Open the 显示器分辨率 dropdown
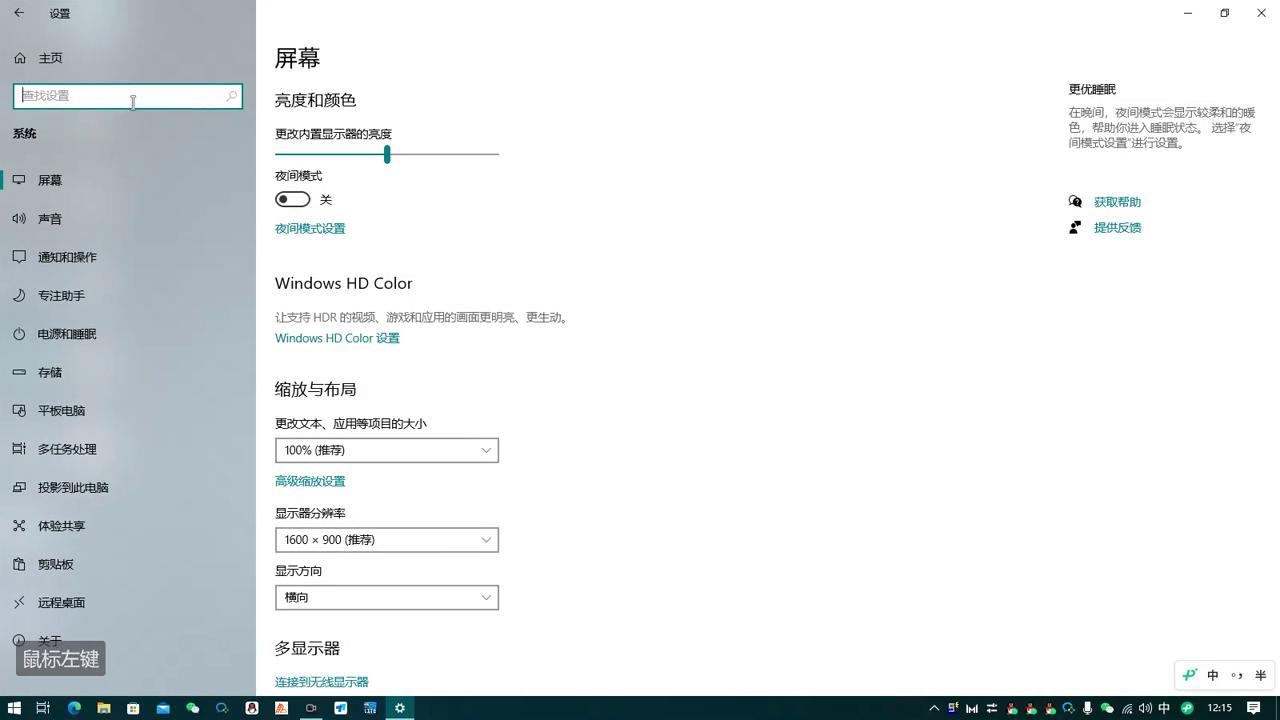Viewport: 1280px width, 720px height. pos(387,539)
